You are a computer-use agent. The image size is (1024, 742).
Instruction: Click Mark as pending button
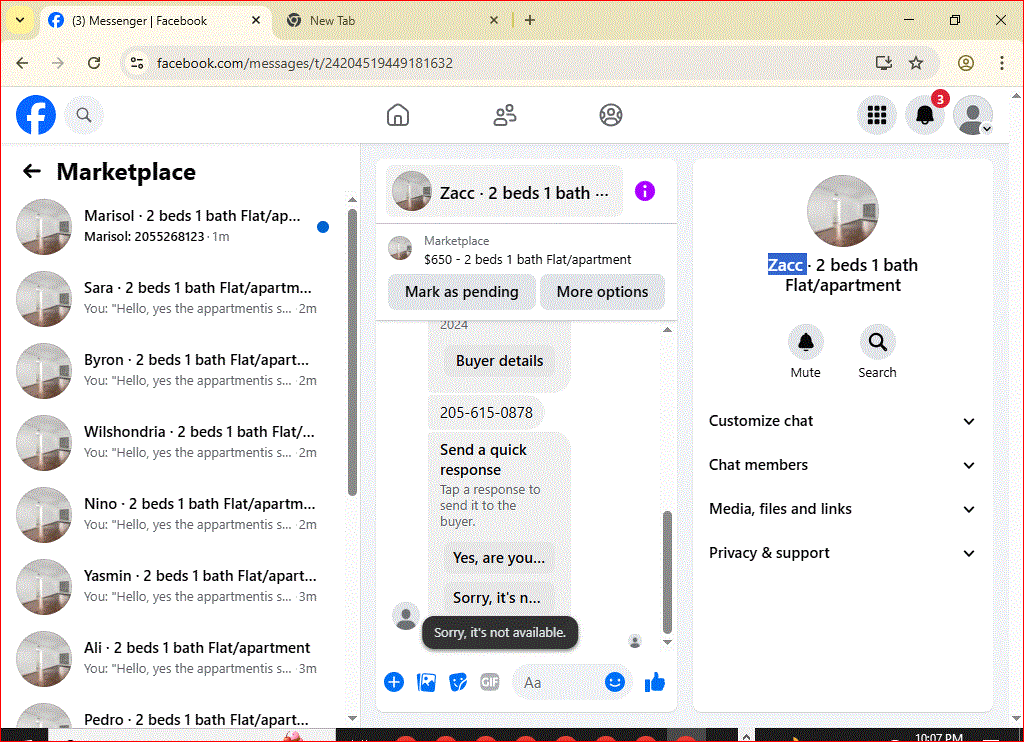tap(462, 292)
